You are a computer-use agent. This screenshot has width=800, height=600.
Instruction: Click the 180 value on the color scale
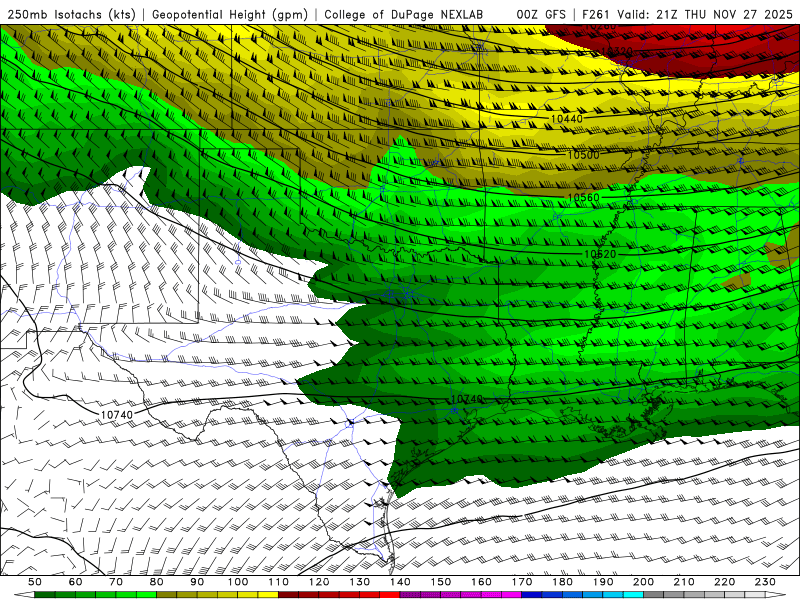[x=562, y=582]
